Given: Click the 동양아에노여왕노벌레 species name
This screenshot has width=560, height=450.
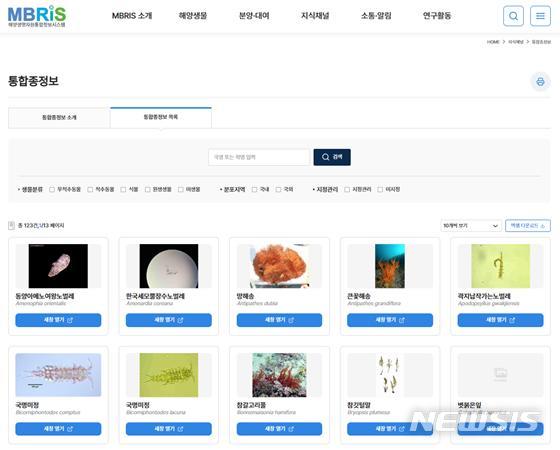Looking at the screenshot, I should click(45, 296).
